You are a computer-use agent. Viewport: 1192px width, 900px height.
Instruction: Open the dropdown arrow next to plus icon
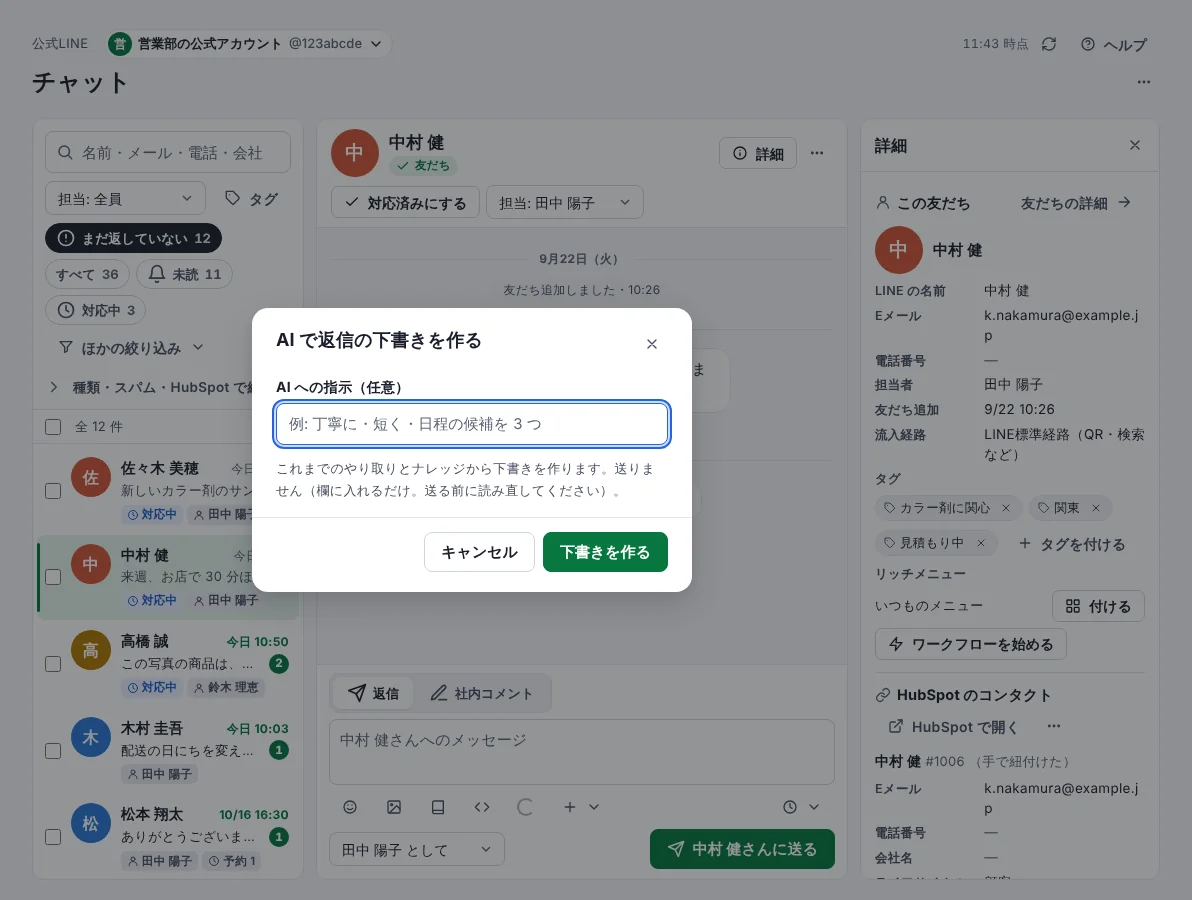(x=594, y=807)
